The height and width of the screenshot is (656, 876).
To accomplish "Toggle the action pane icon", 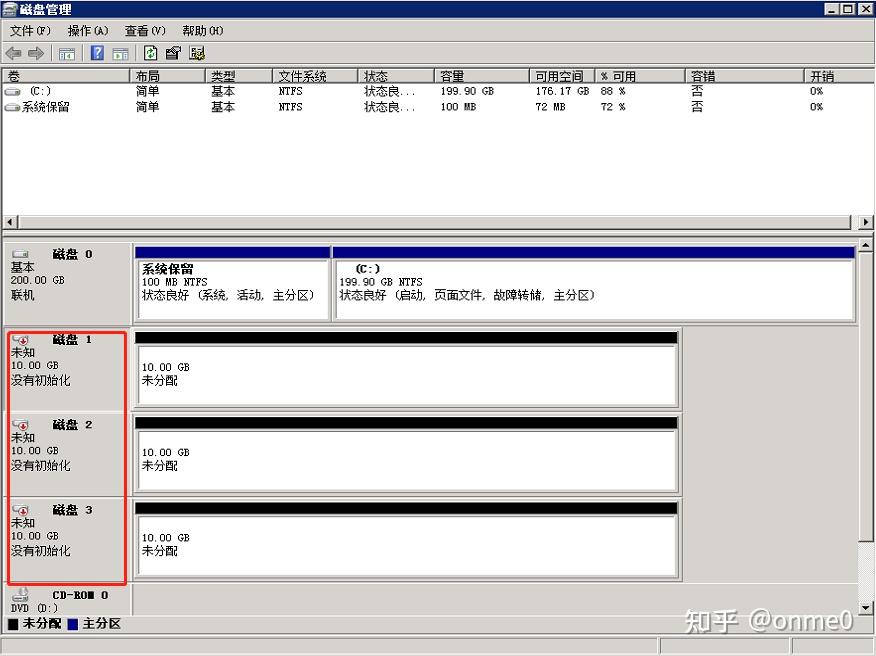I will tap(120, 52).
